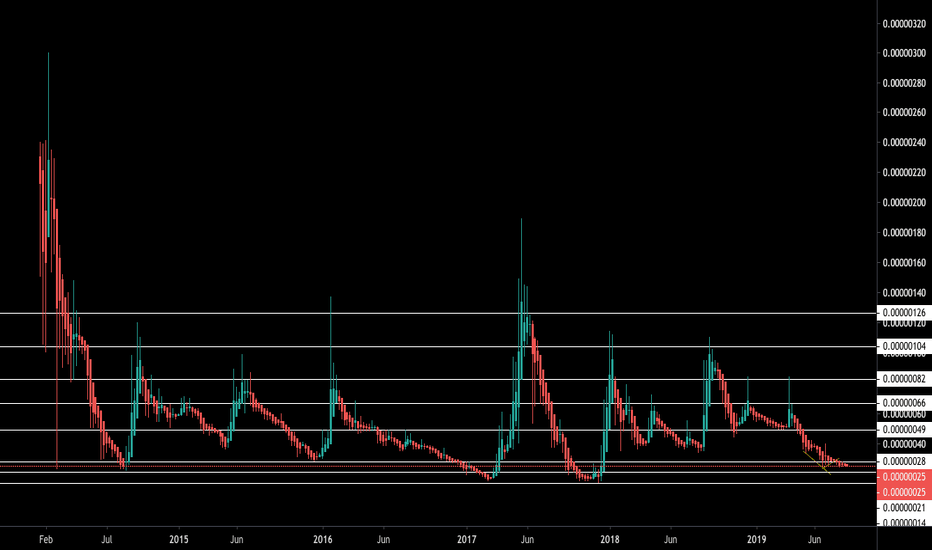
Task: Select the white 0.00000021 level price tag
Action: [x=904, y=508]
